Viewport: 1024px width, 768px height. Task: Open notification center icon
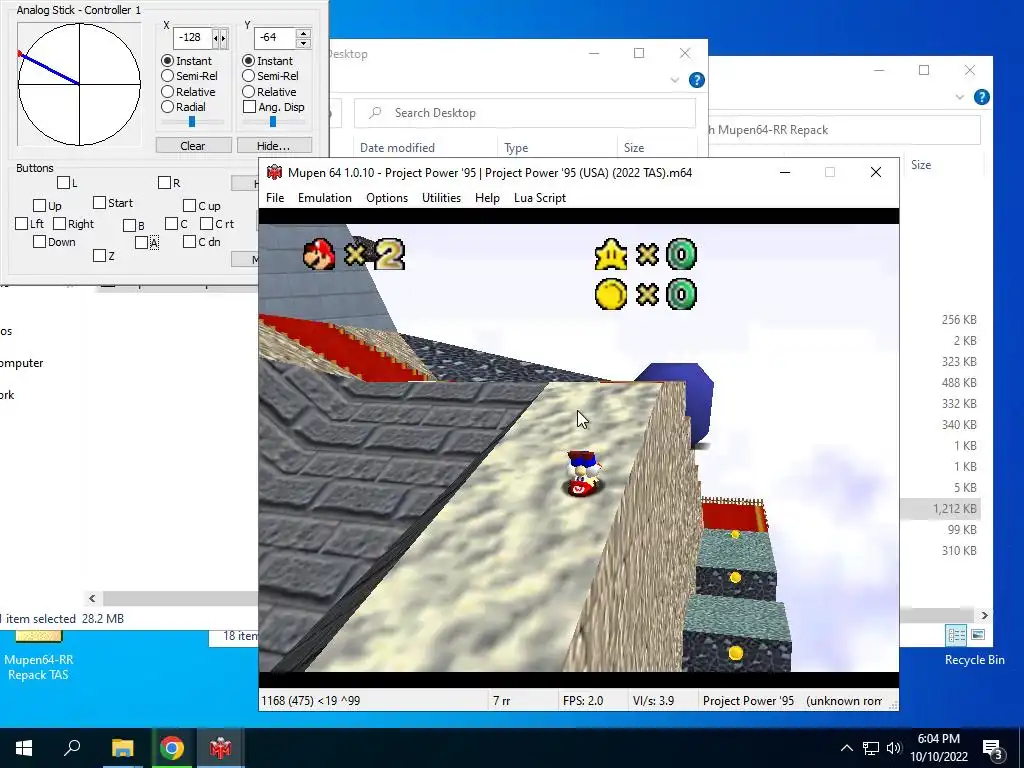click(x=993, y=749)
